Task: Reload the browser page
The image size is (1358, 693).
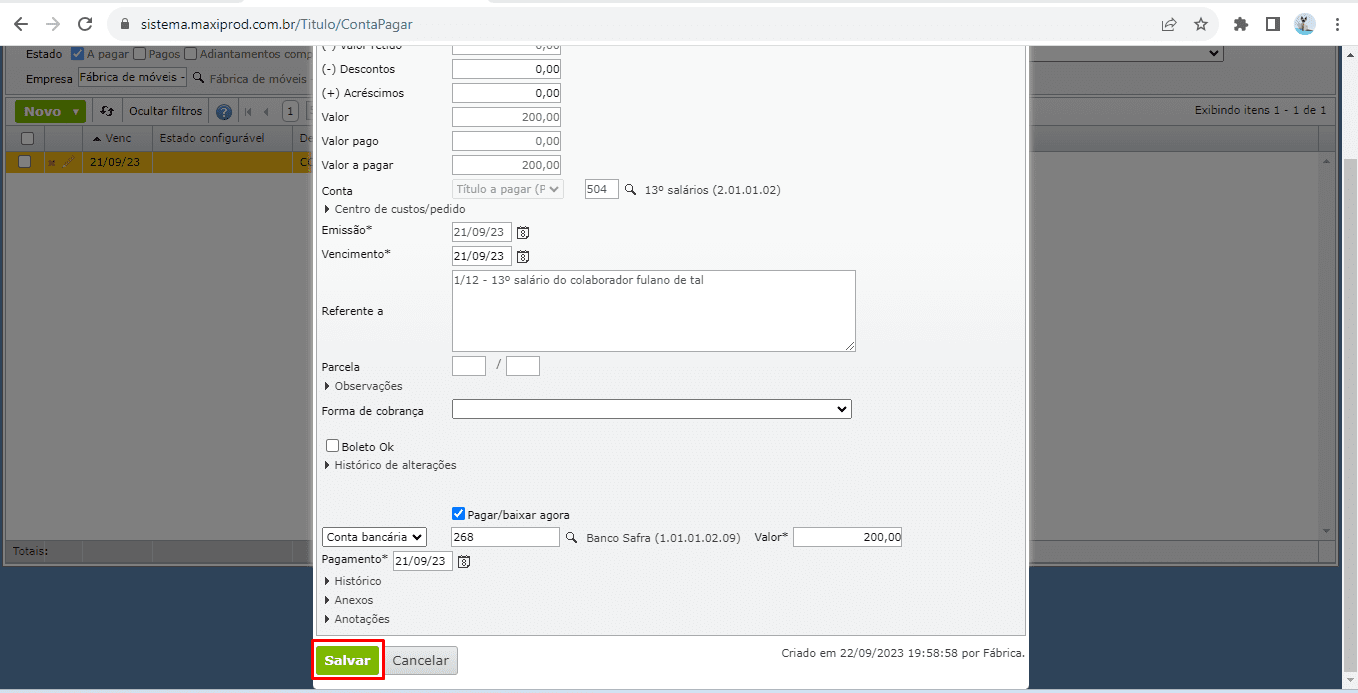Action: (85, 24)
